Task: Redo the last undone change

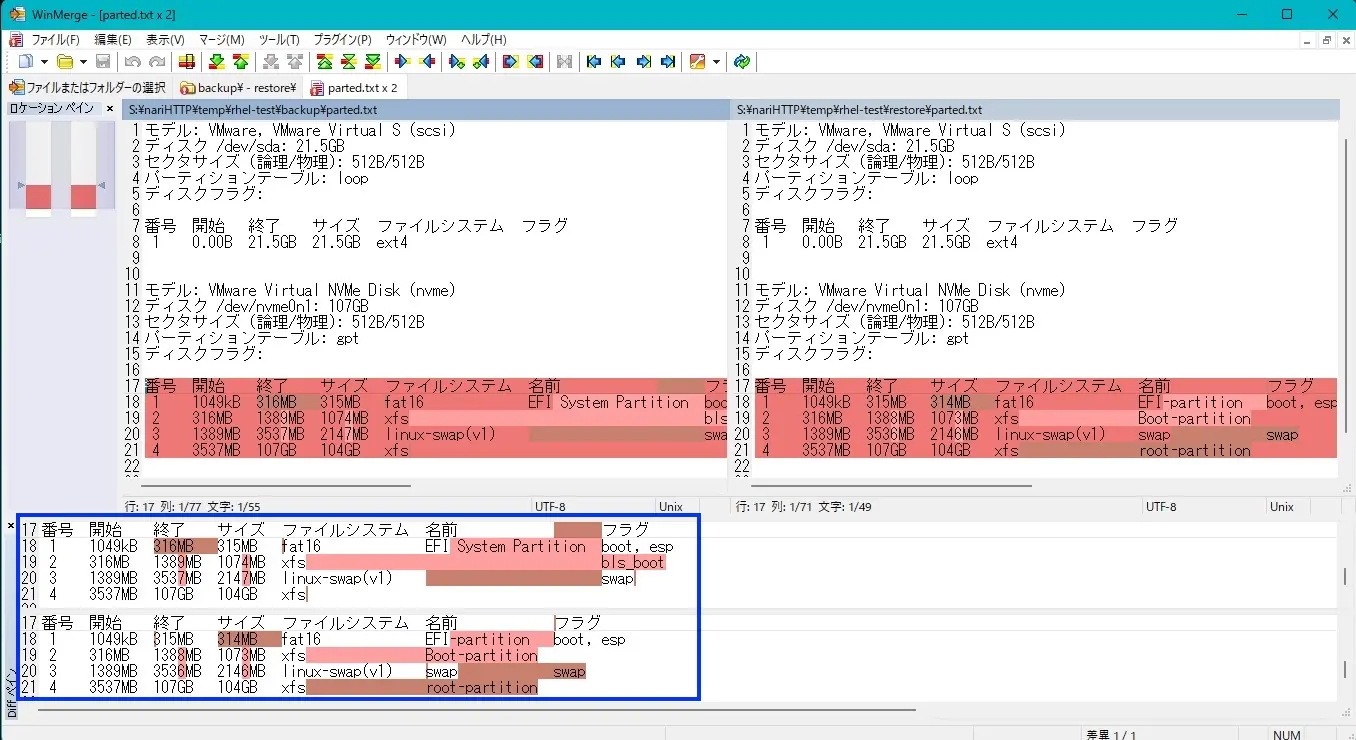Action: pyautogui.click(x=157, y=62)
